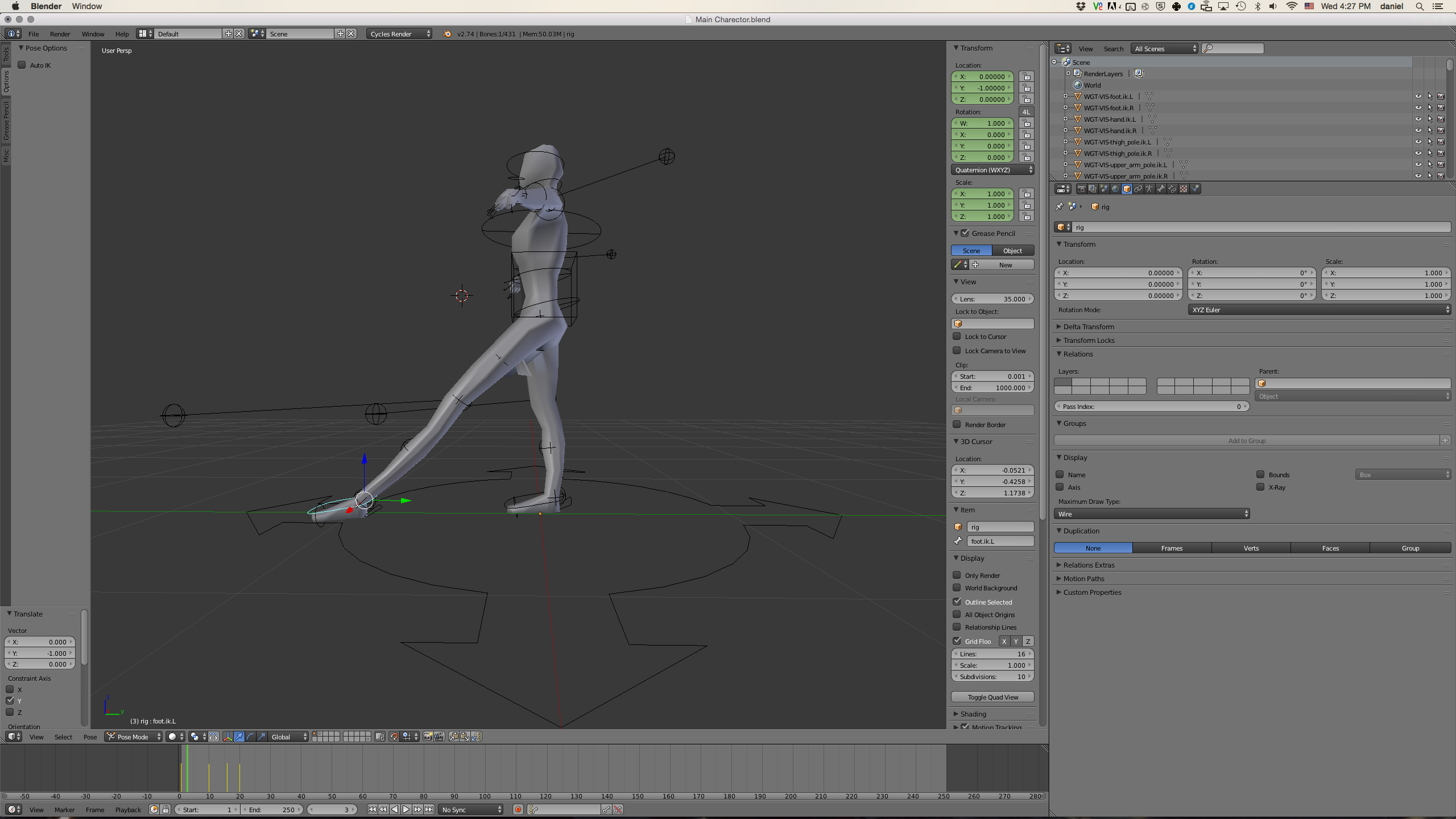Open the Render properties camera tab
1456x819 pixels.
(x=1082, y=189)
